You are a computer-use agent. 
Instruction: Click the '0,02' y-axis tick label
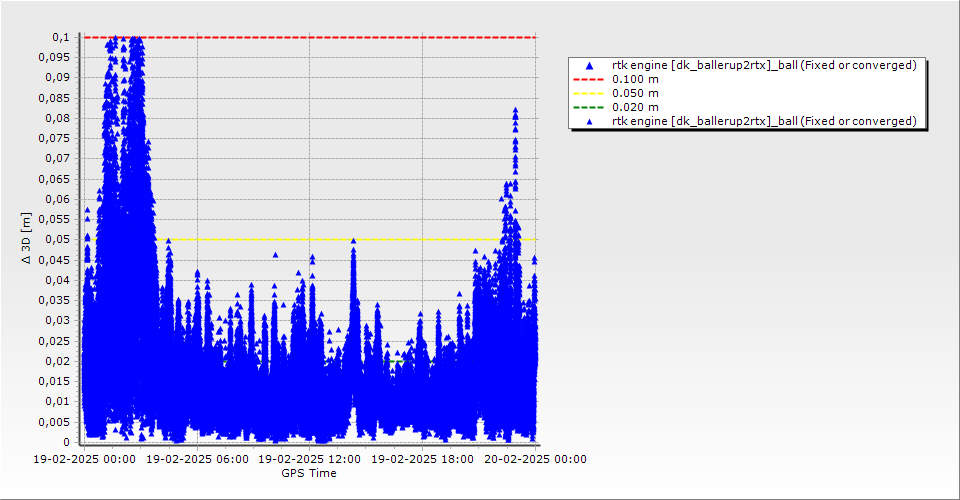point(58,361)
